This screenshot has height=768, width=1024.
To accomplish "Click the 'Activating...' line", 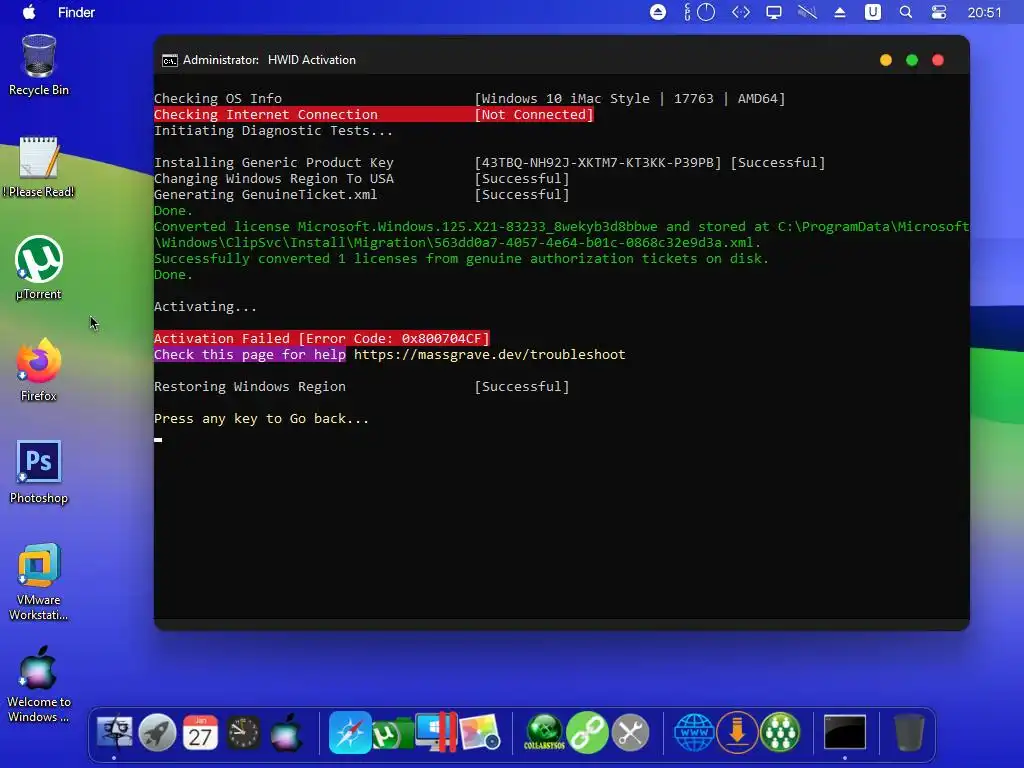I will [x=205, y=306].
